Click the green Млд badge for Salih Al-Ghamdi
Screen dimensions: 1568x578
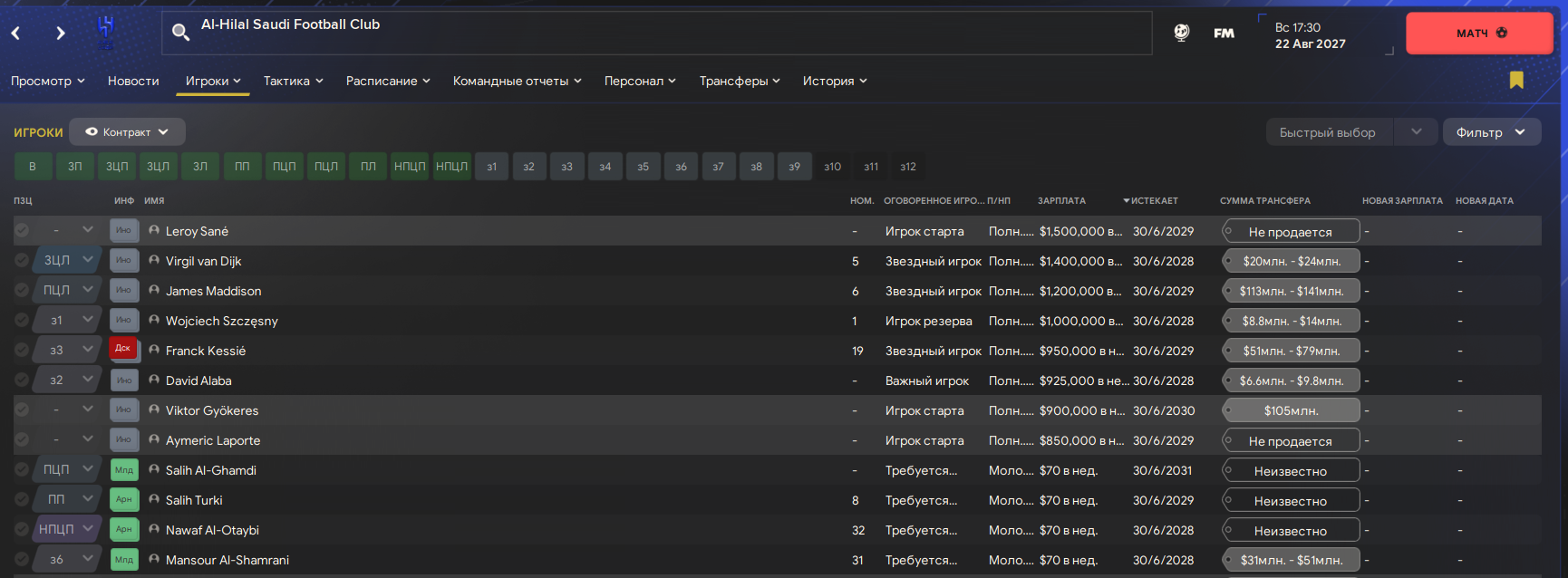tap(124, 470)
